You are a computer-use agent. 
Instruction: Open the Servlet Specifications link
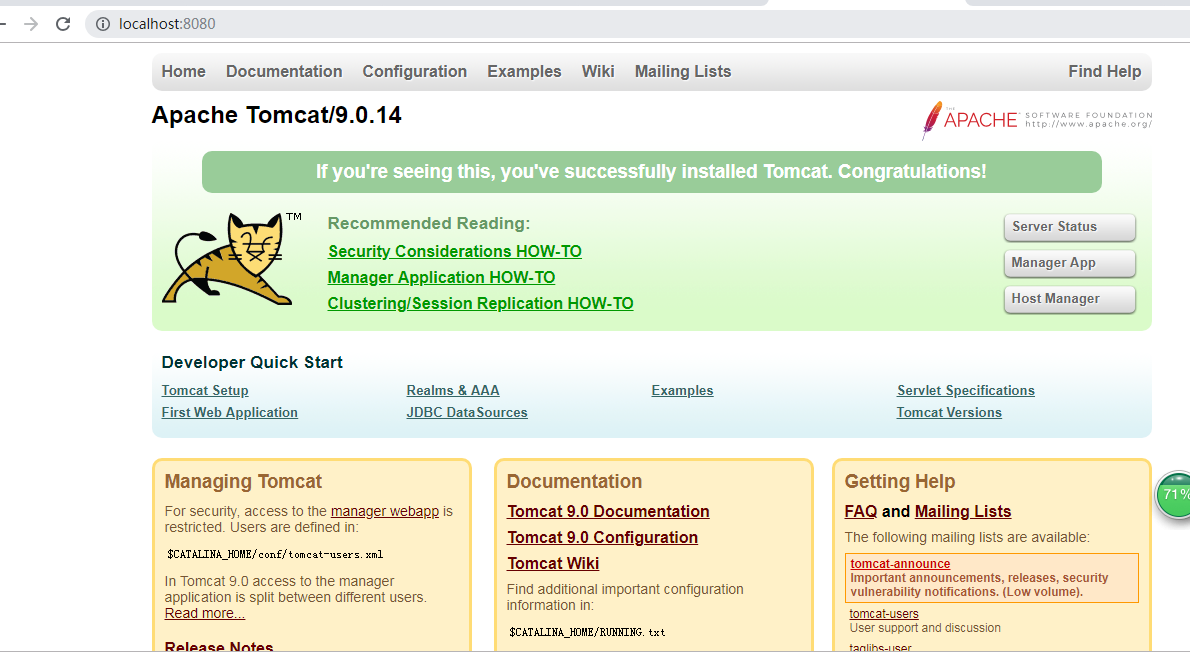(x=965, y=390)
